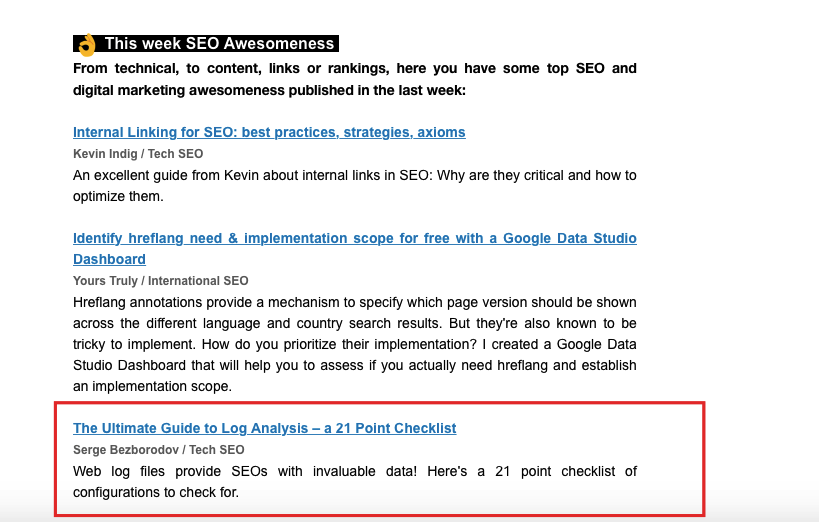Screen dimensions: 819x522
Task: Click the line 'Web log files provide SEOs'
Action: pyautogui.click(x=355, y=471)
